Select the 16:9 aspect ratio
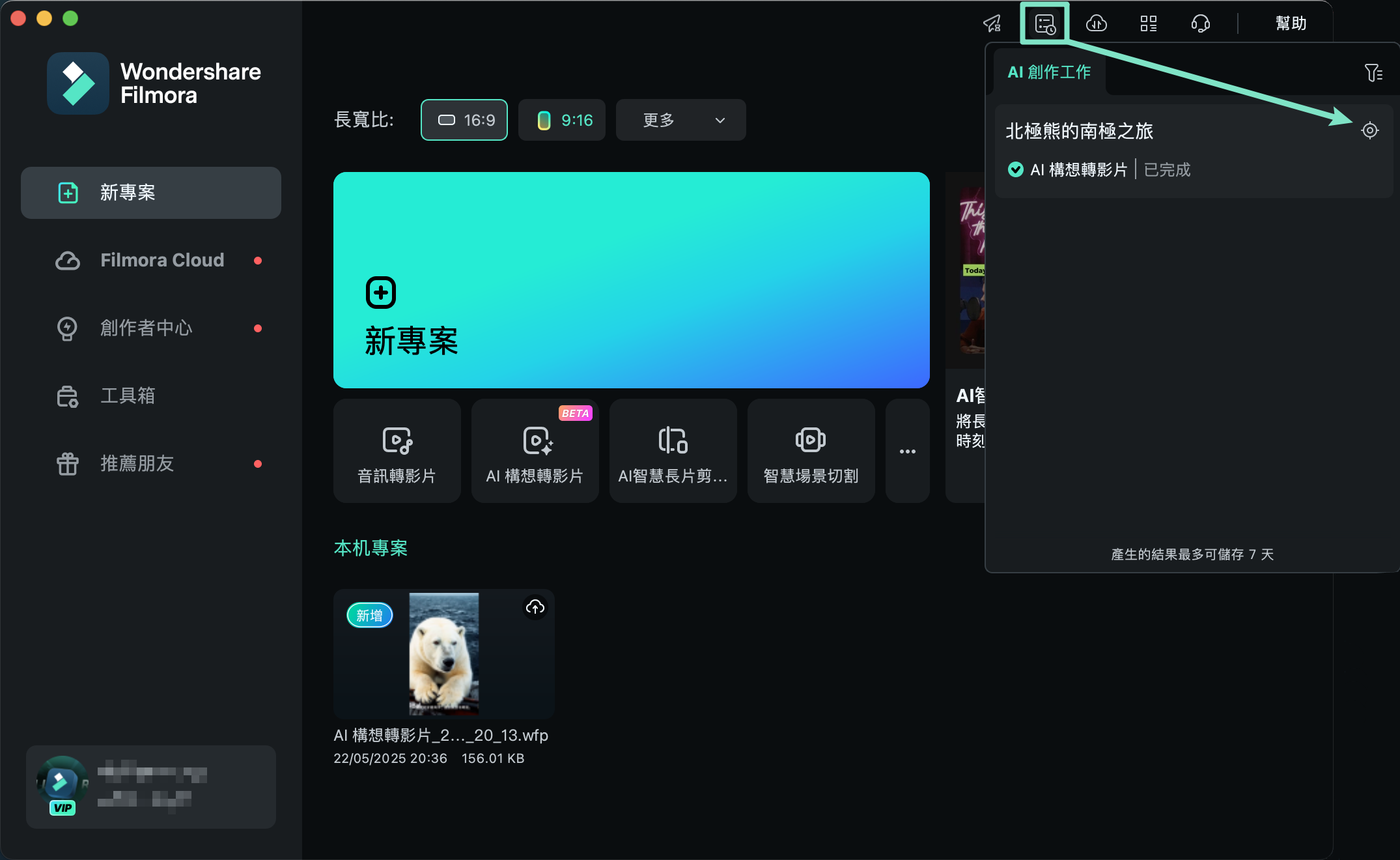Viewport: 1400px width, 860px height. (464, 120)
